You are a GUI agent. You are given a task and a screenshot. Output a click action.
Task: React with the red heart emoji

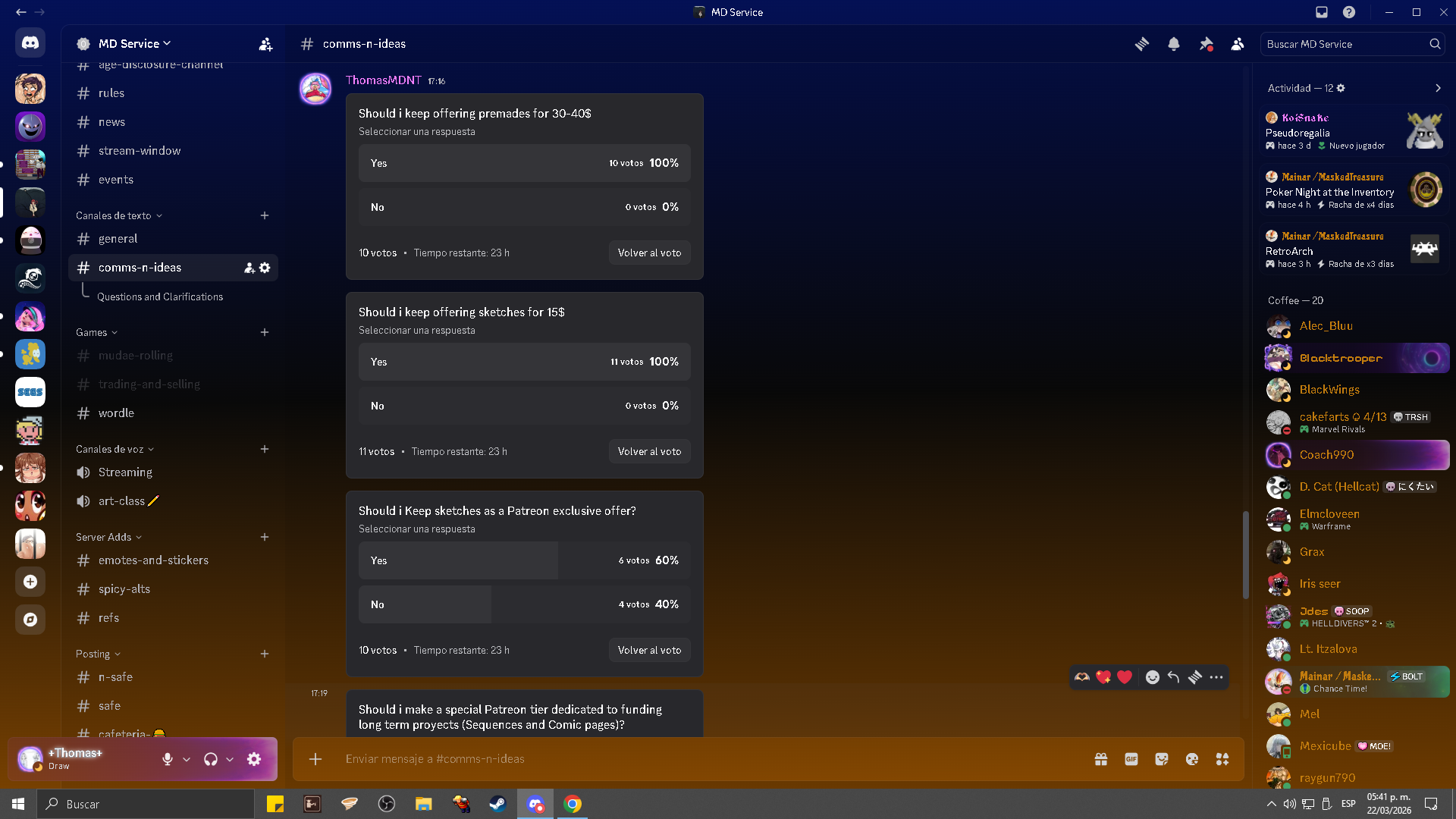click(x=1125, y=677)
